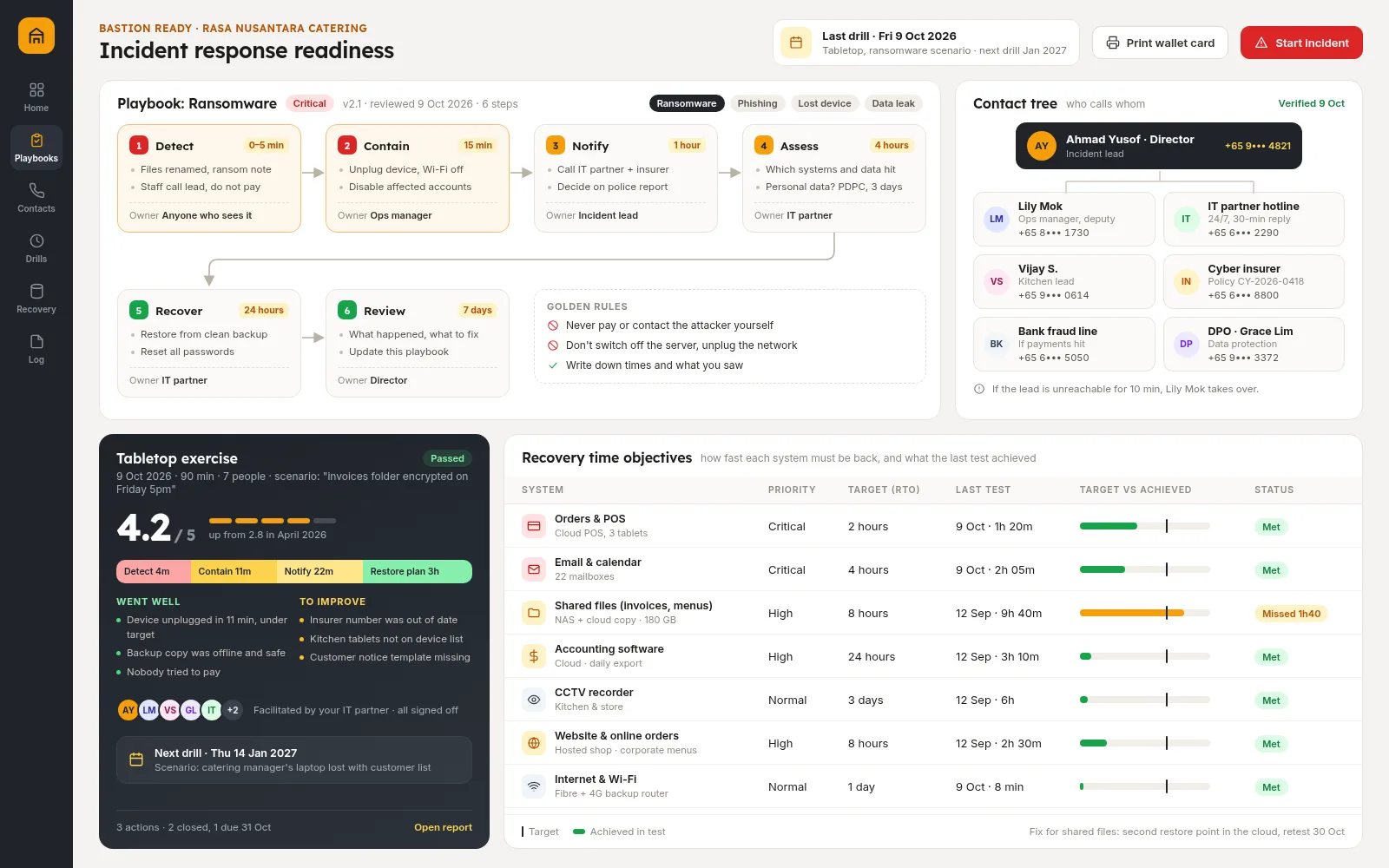1389x868 pixels.
Task: Switch to the Data leak playbook
Action: [893, 103]
